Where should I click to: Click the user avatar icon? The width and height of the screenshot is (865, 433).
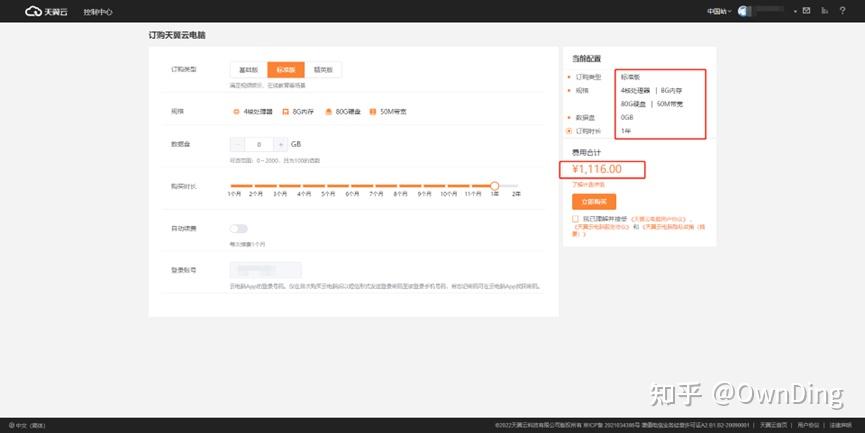click(744, 11)
